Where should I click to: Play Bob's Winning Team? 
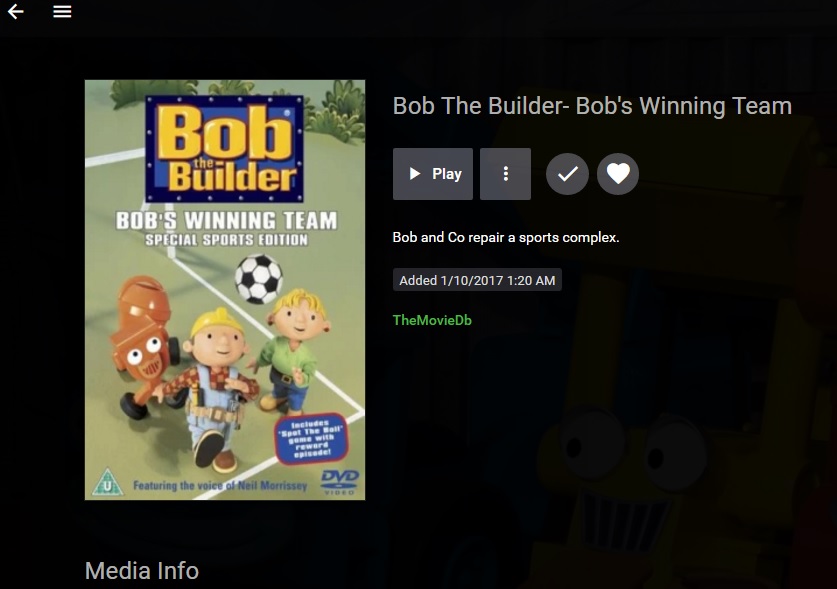tap(432, 174)
